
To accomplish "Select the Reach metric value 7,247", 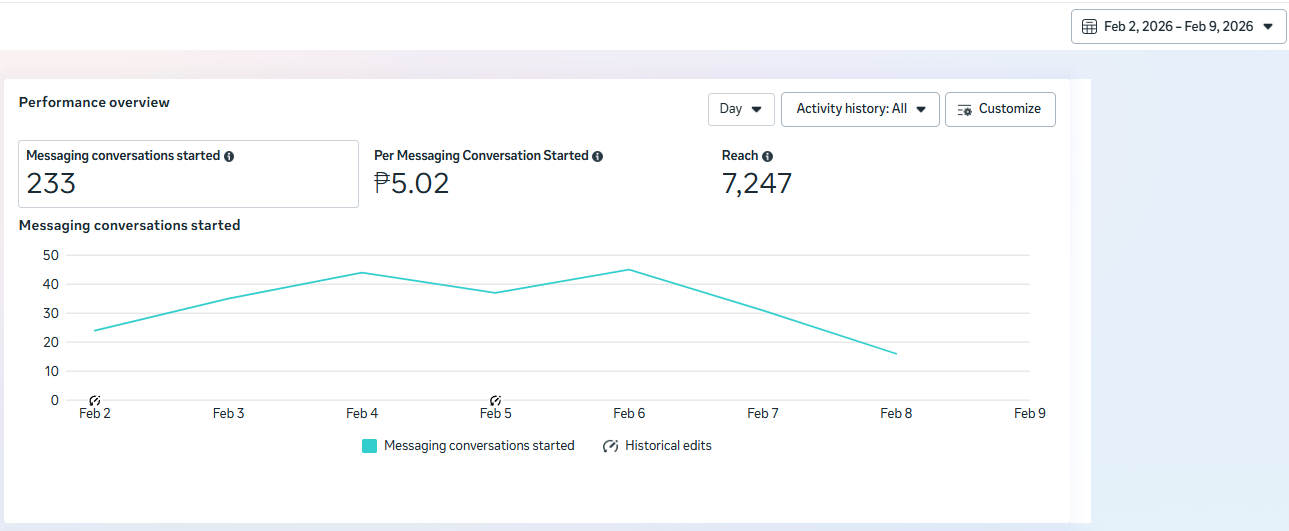I will [x=756, y=184].
